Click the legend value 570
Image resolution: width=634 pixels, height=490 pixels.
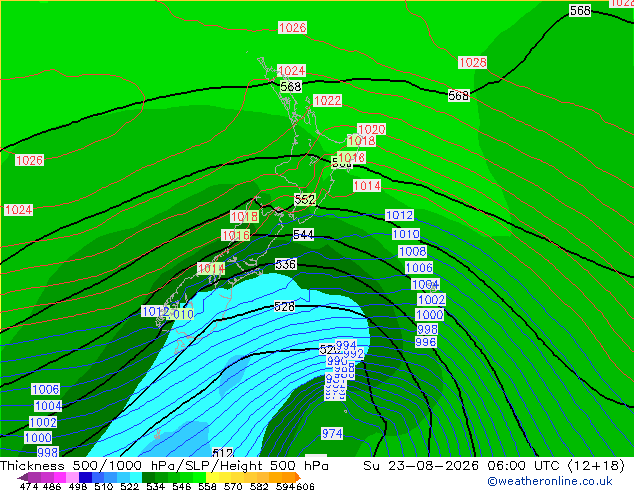point(233,486)
